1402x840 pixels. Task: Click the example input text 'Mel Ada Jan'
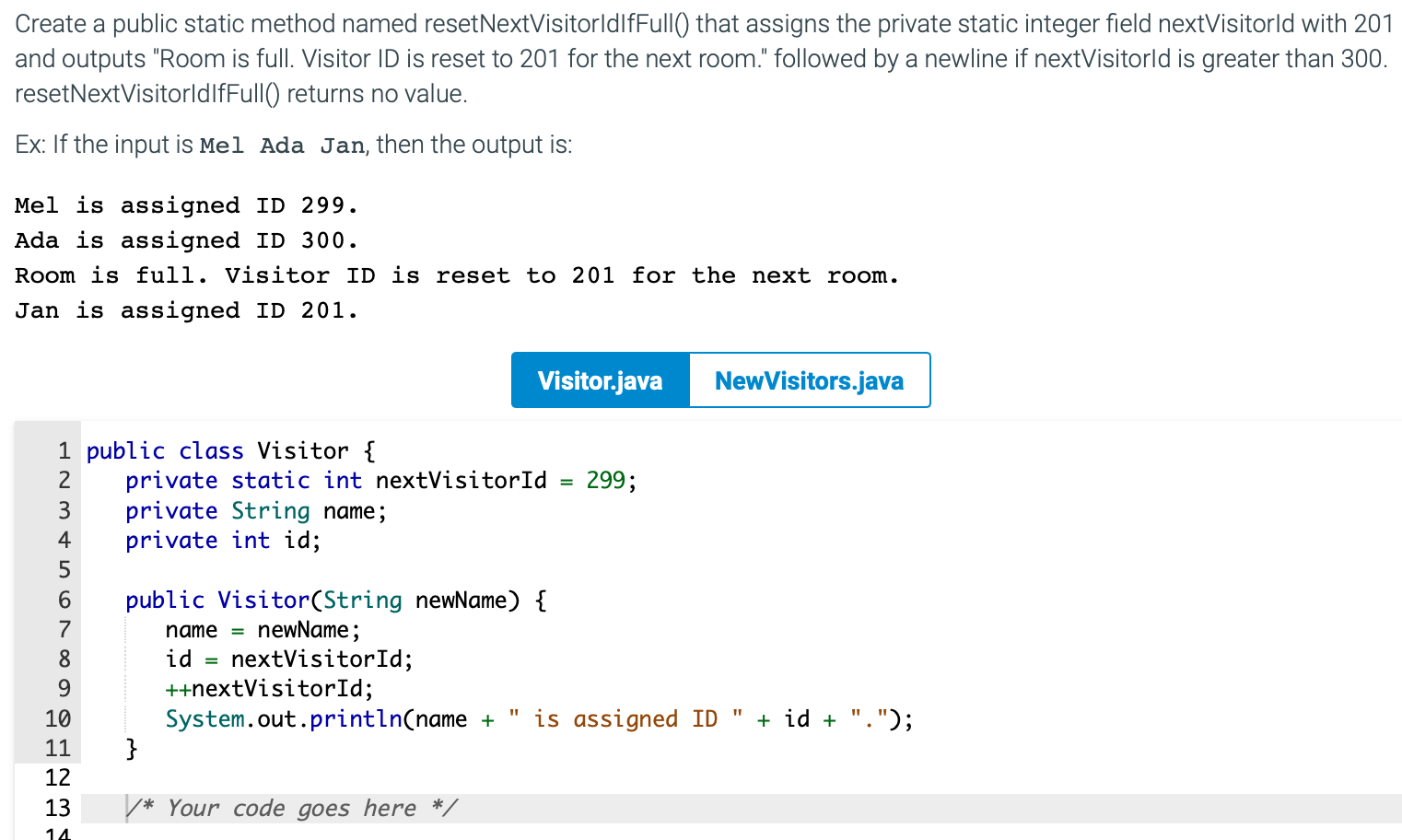[x=282, y=145]
